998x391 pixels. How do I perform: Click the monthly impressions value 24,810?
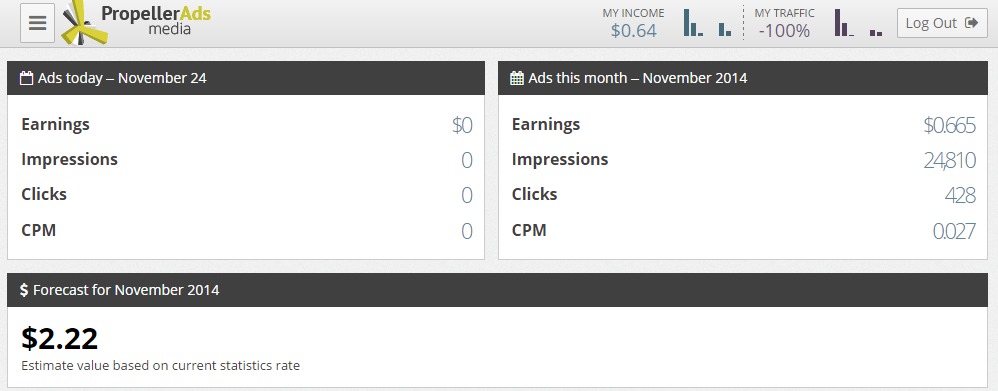(949, 160)
